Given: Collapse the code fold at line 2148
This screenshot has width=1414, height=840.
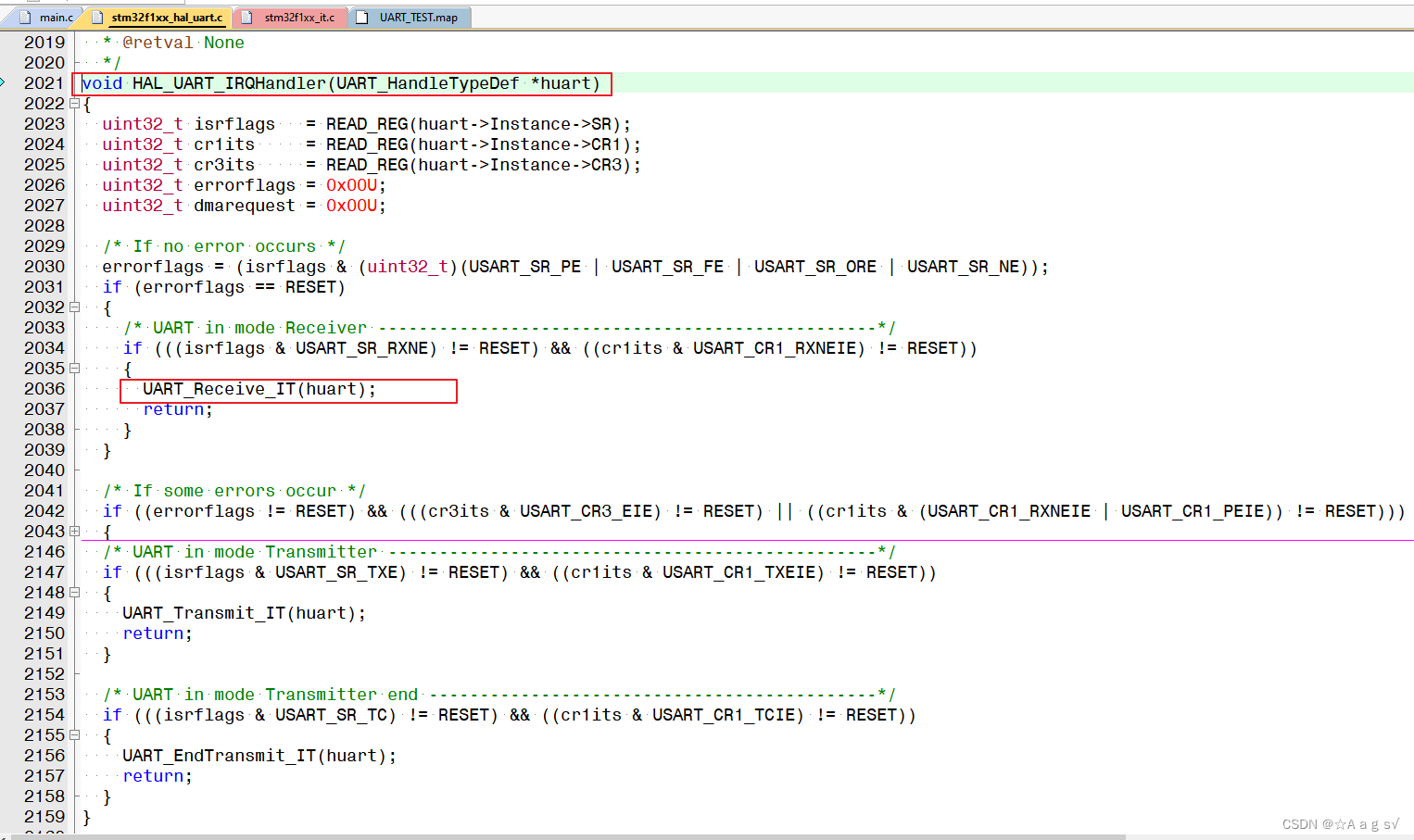Looking at the screenshot, I should pyautogui.click(x=75, y=593).
